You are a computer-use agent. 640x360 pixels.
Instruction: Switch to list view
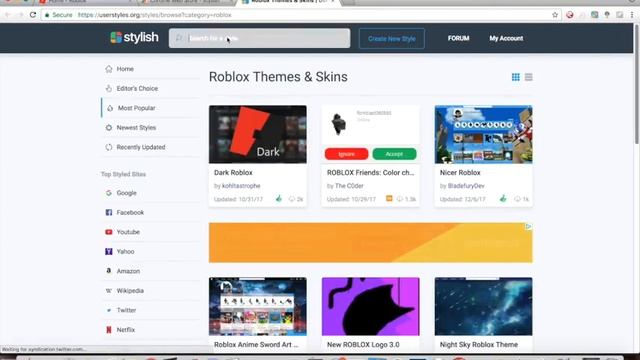coord(529,77)
